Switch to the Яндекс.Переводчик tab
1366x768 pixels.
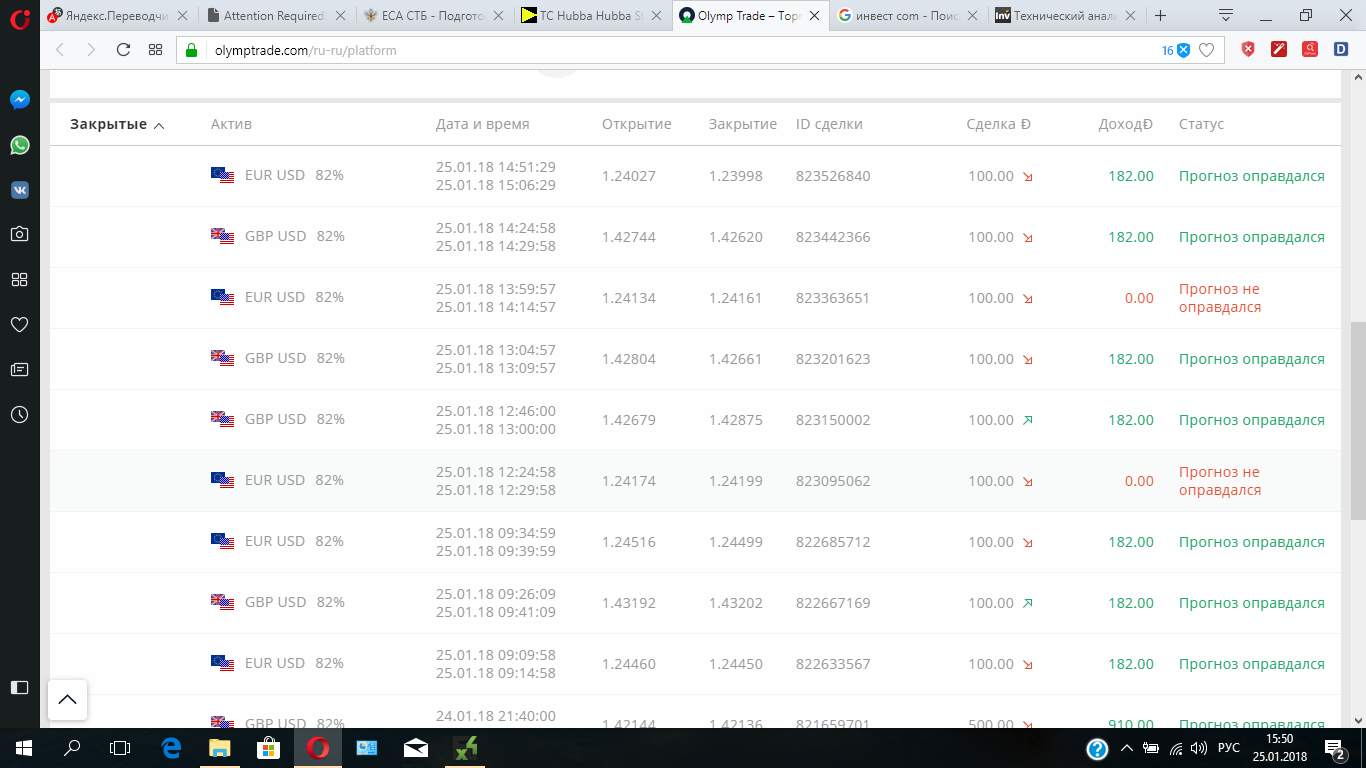(110, 16)
